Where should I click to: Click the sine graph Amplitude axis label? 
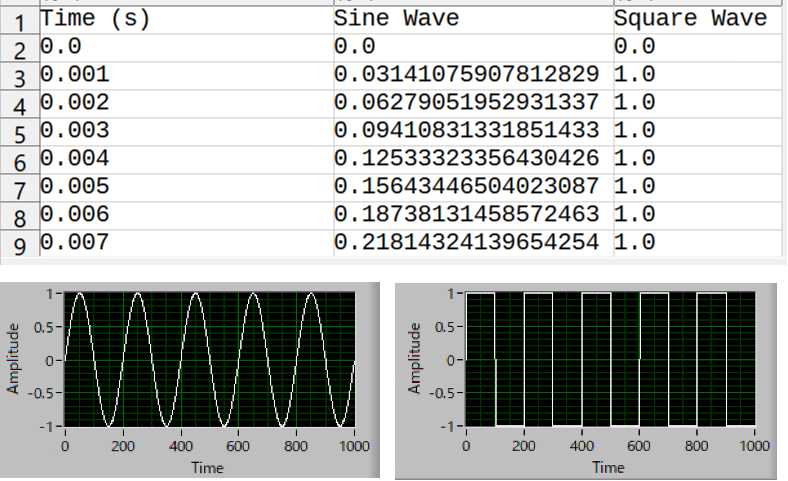13,359
